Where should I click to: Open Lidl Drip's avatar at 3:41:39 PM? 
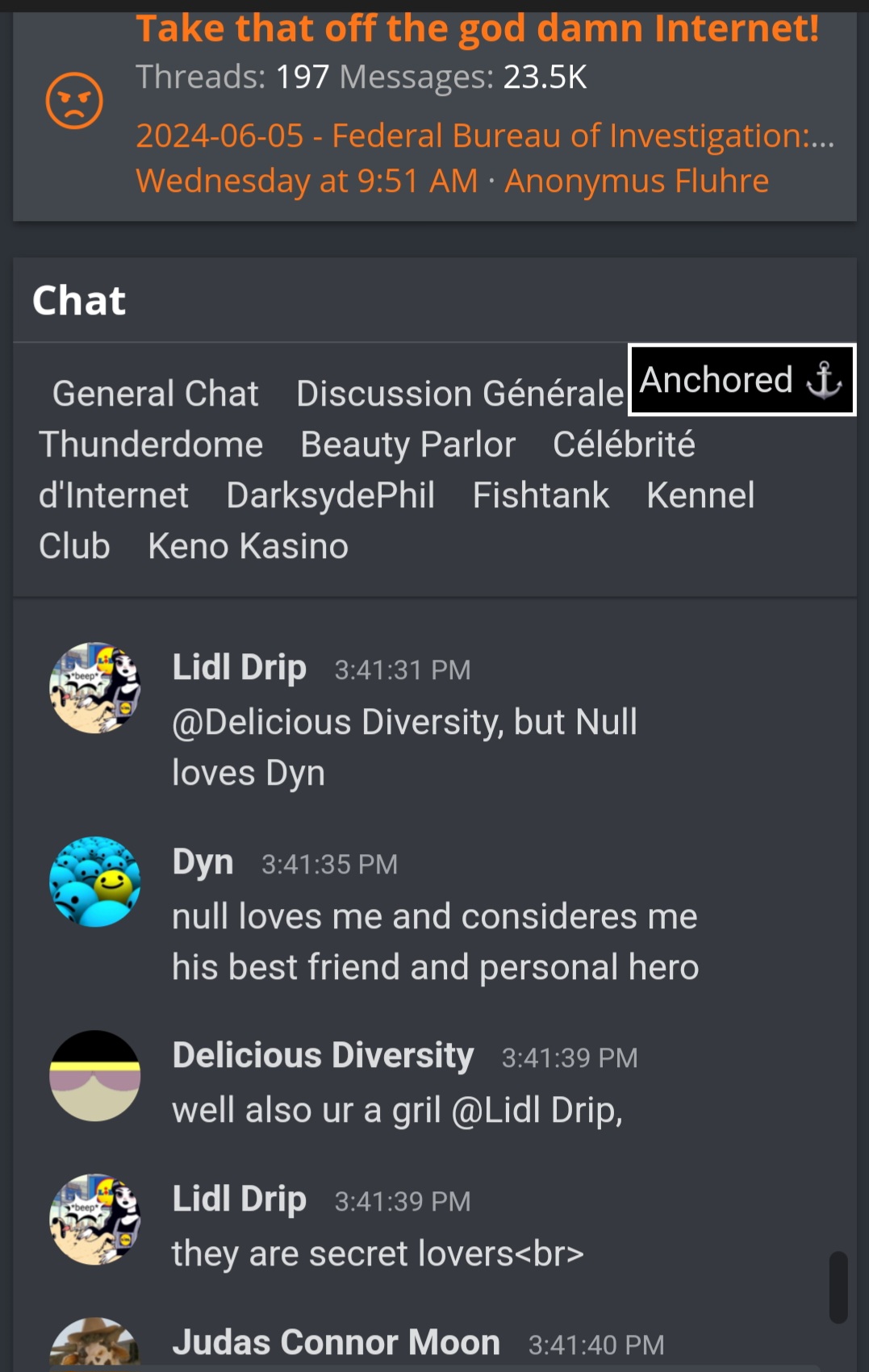click(95, 1220)
